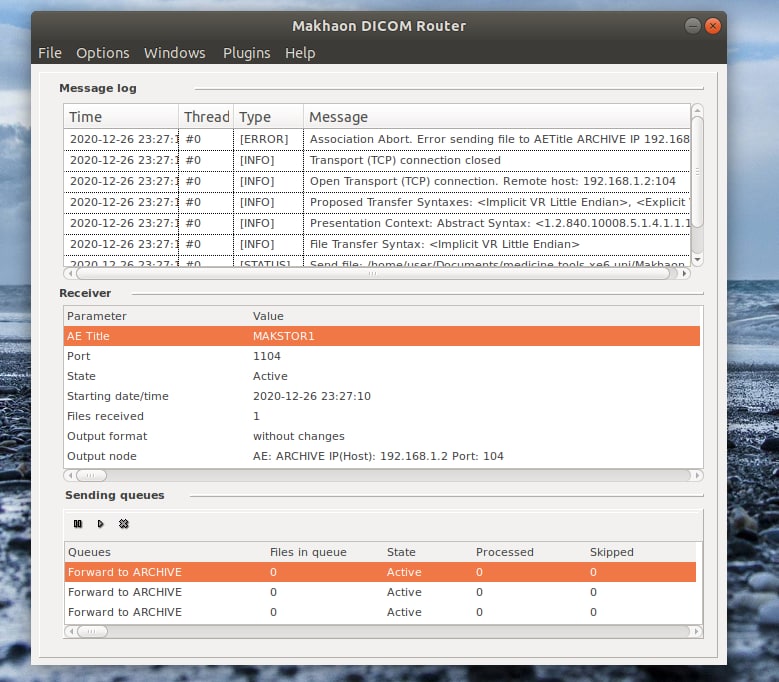Select the Proposed Transfer Syntaxes log entry
The image size is (779, 682).
pyautogui.click(x=377, y=202)
